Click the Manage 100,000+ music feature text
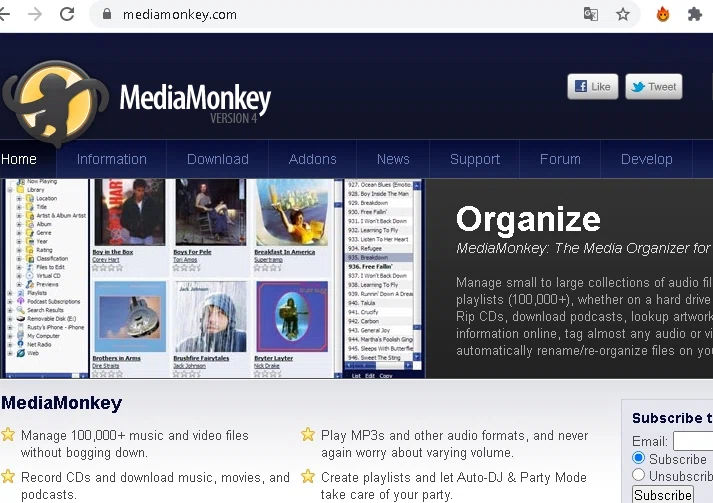 (x=135, y=444)
